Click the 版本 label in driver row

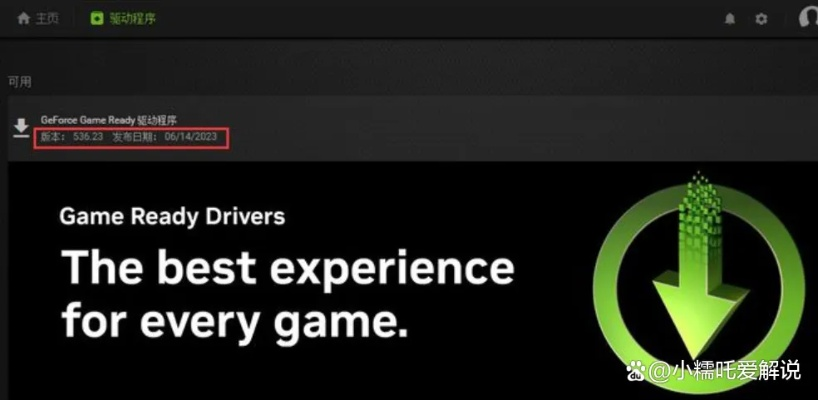53,137
